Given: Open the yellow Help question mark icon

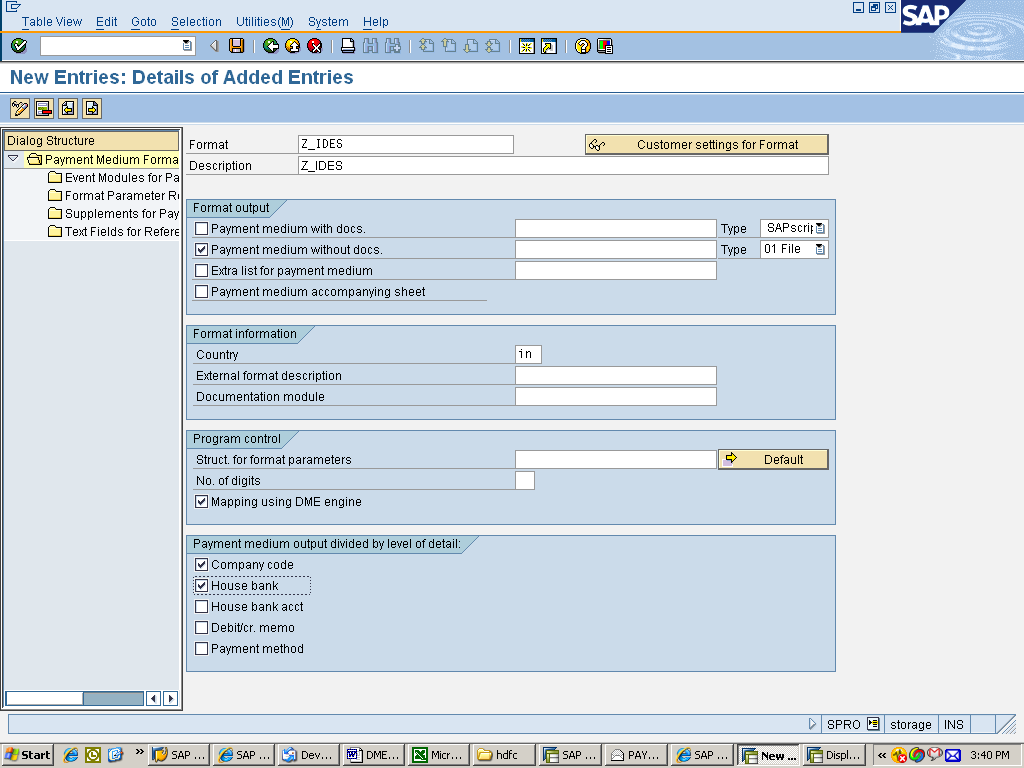Looking at the screenshot, I should coord(583,46).
